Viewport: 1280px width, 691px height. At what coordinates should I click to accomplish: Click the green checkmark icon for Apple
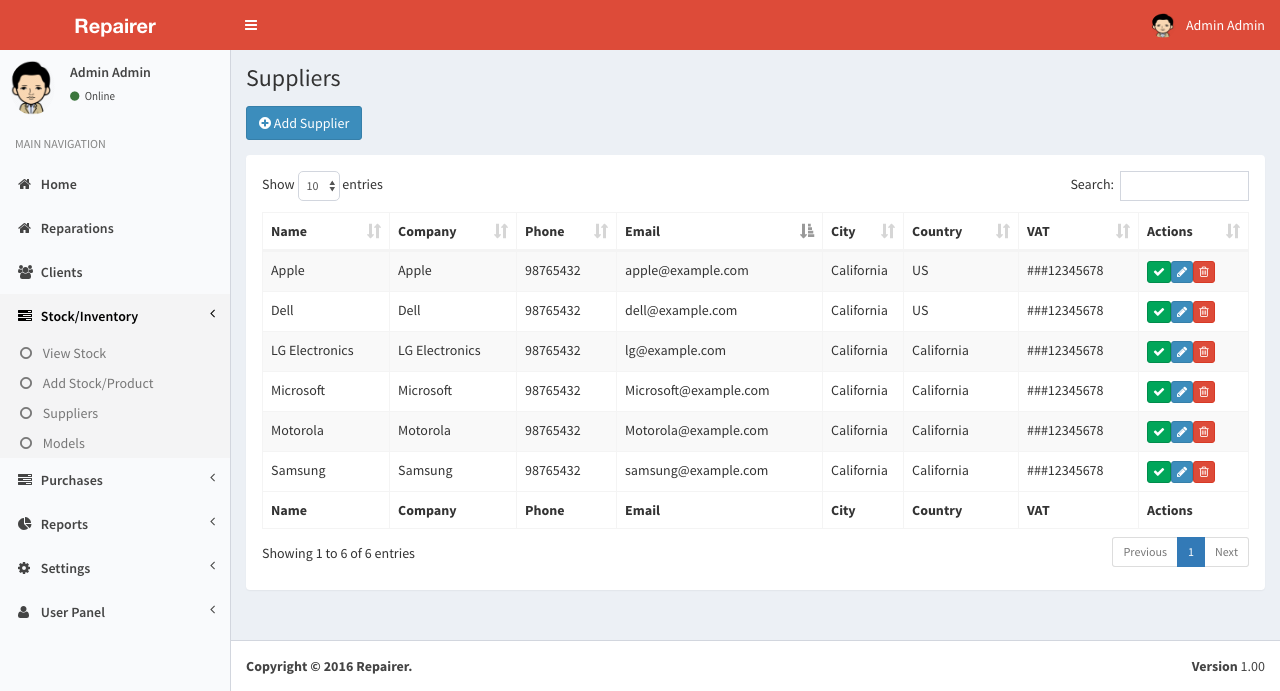[1158, 272]
